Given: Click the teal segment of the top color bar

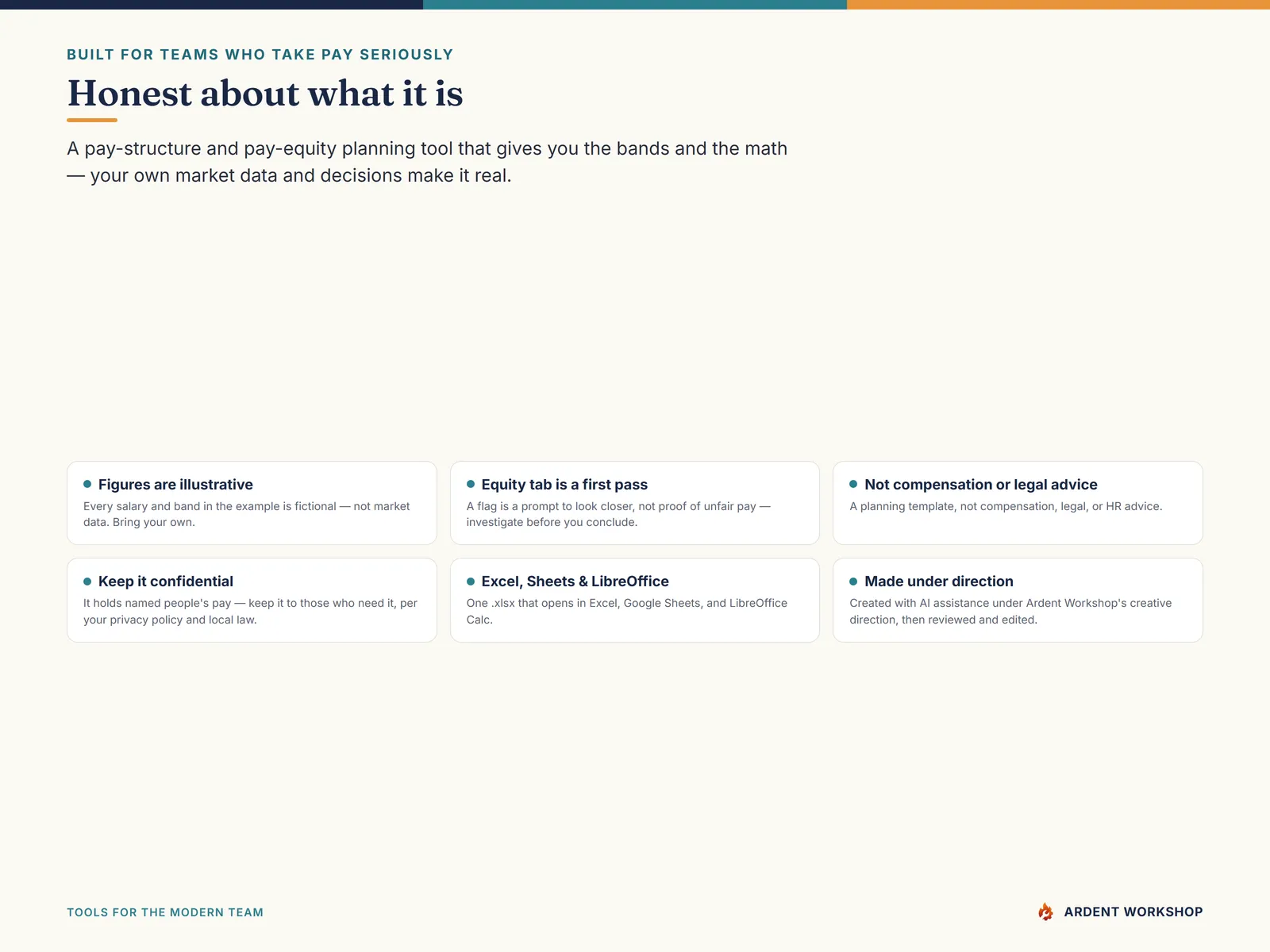Looking at the screenshot, I should pos(635,5).
